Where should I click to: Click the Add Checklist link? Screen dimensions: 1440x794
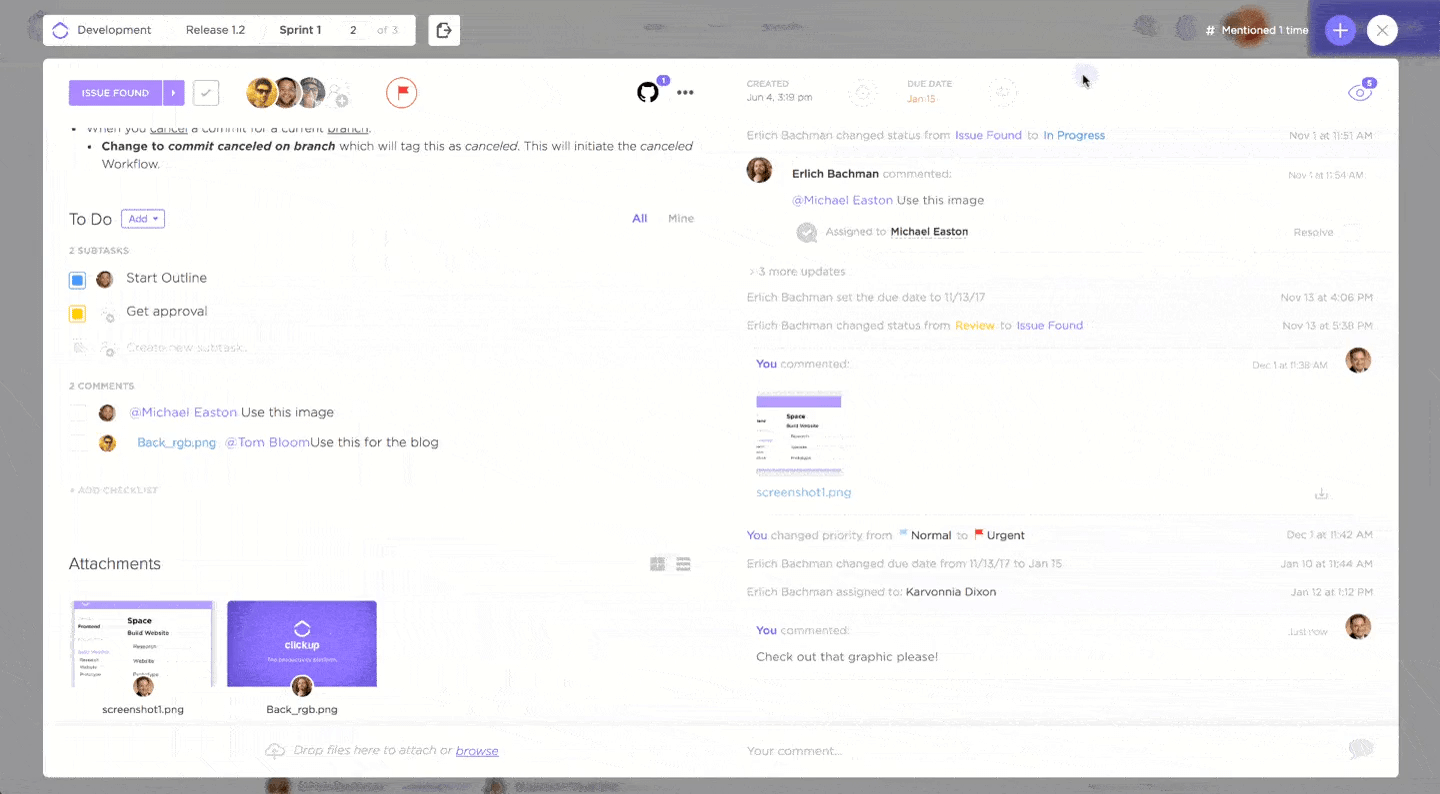114,490
